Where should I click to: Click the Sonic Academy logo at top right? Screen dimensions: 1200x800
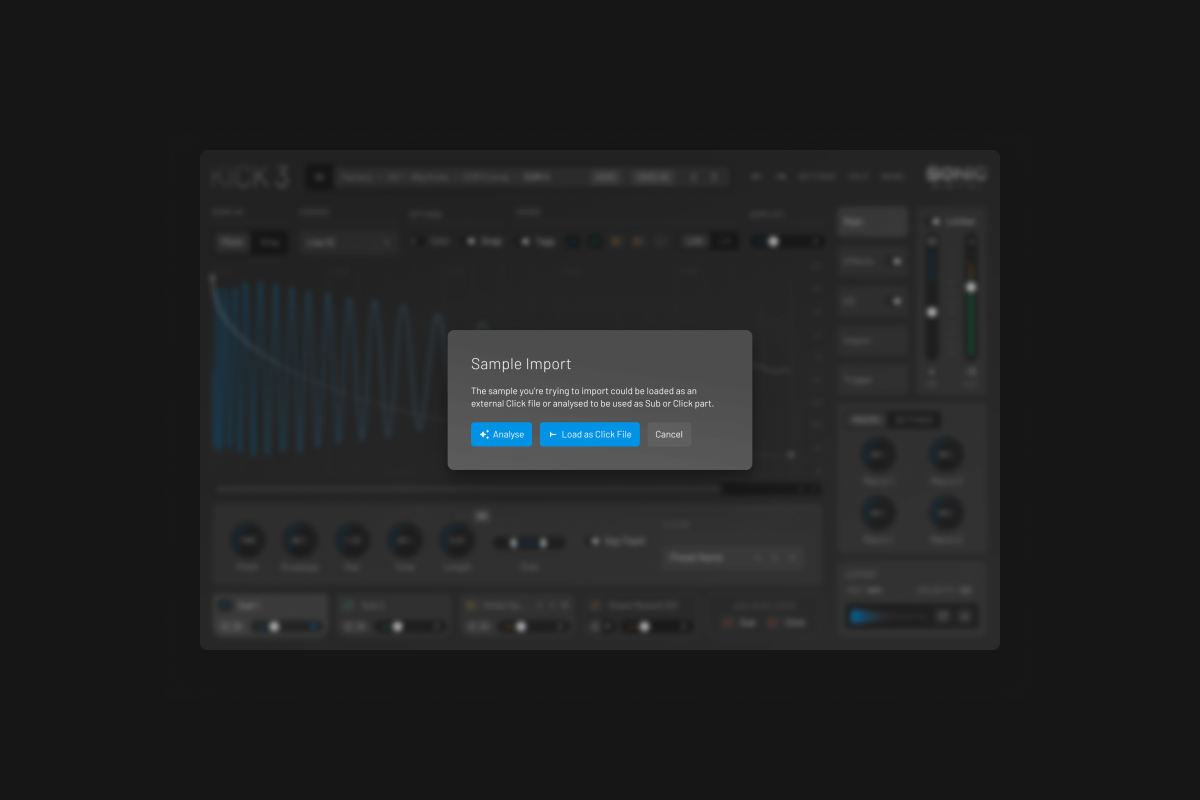pos(956,174)
